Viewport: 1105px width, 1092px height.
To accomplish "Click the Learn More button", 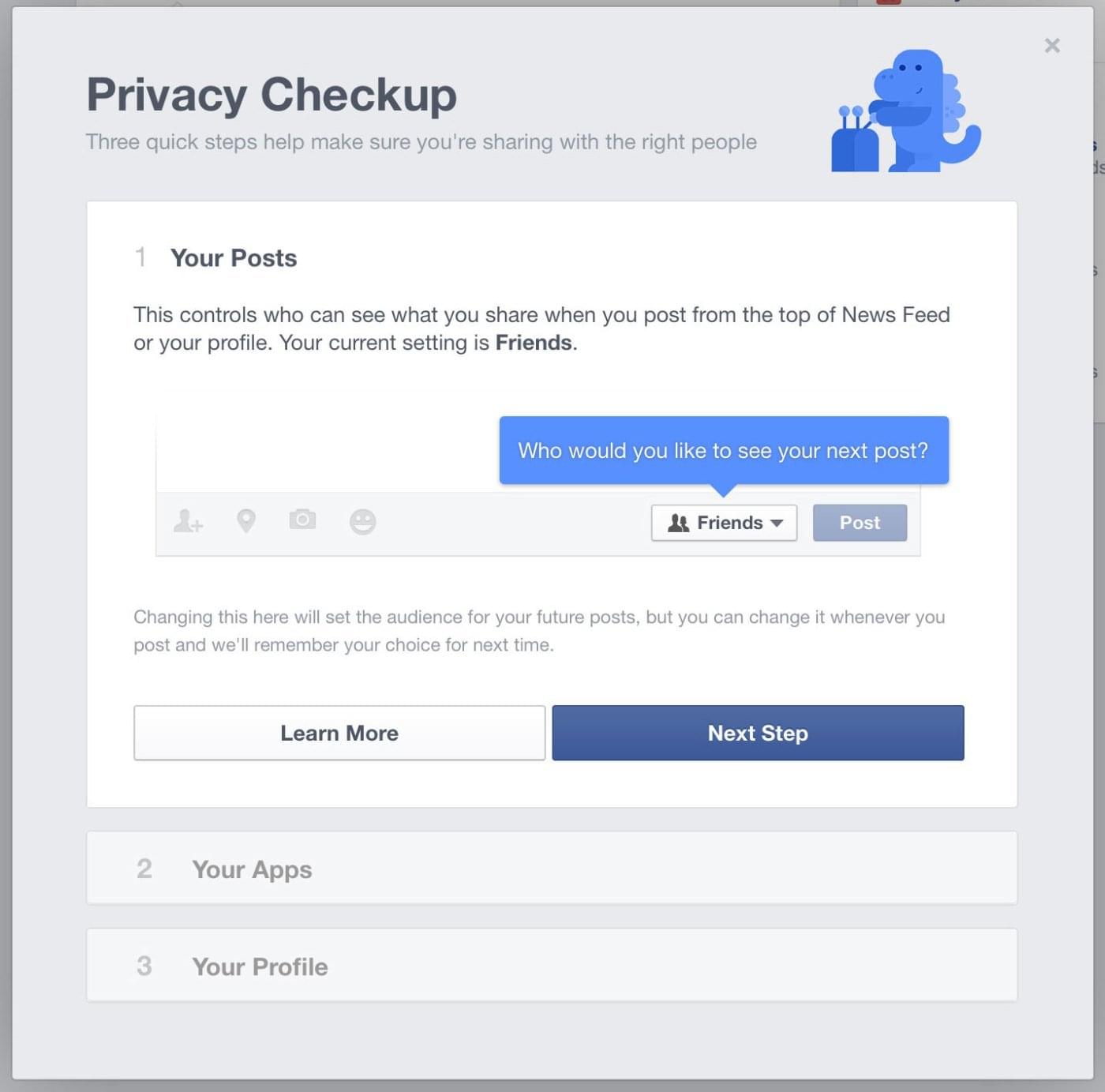I will pyautogui.click(x=339, y=733).
